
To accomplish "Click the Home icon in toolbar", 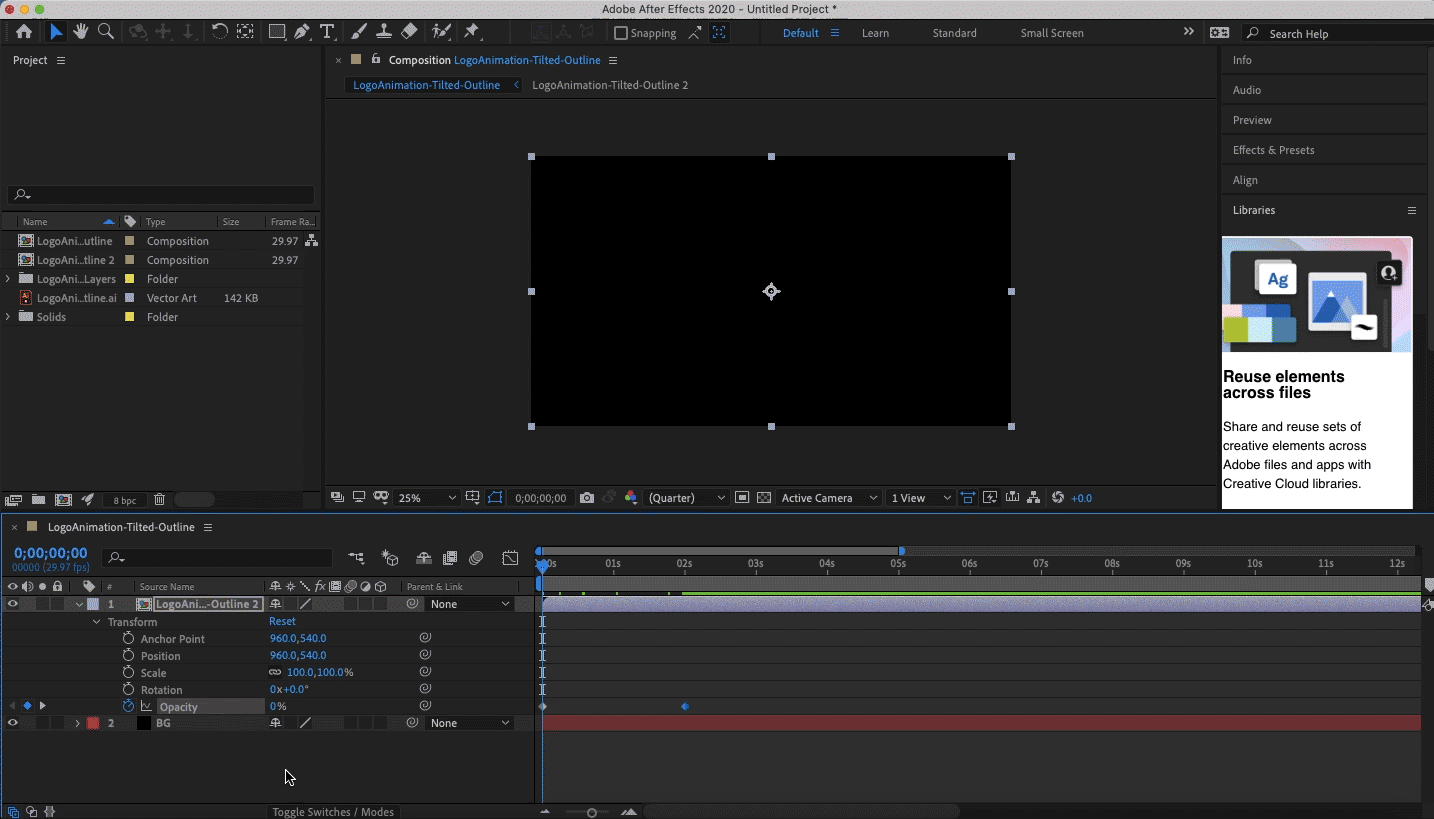I will point(24,32).
